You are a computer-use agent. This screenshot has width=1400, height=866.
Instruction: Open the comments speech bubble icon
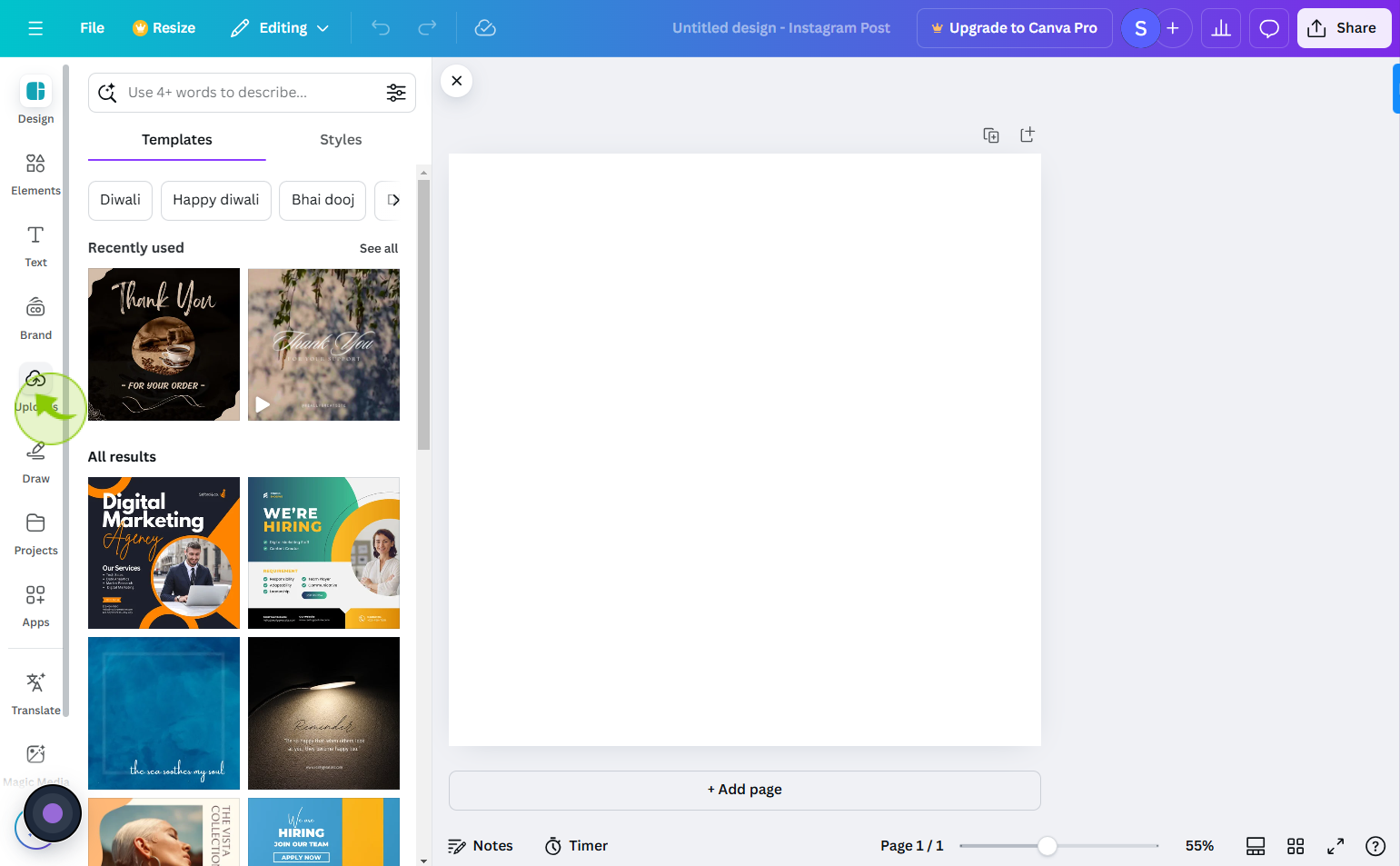tap(1269, 28)
